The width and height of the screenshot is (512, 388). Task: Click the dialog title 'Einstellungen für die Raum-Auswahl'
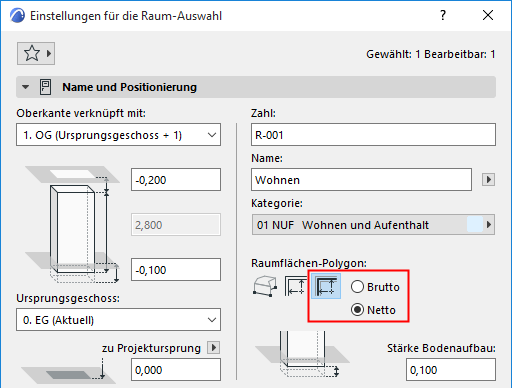126,16
